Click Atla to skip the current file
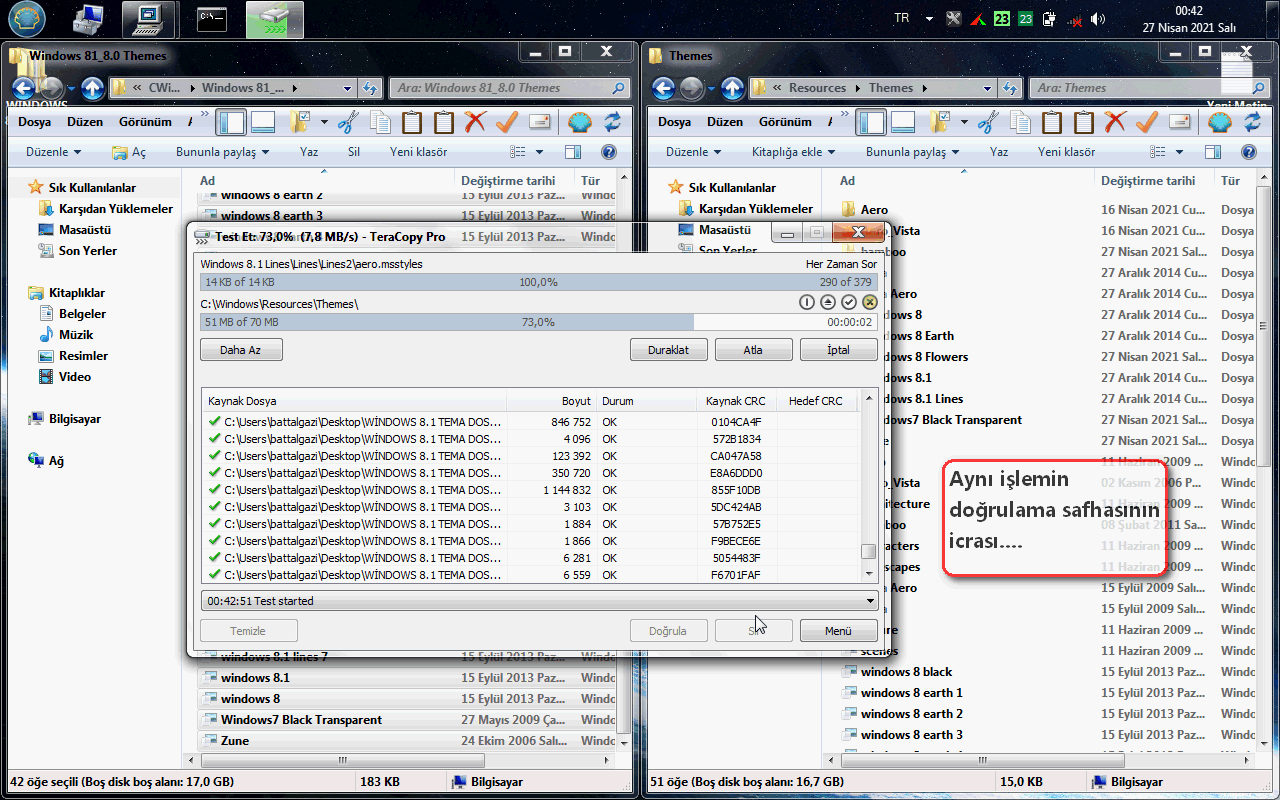 (753, 350)
